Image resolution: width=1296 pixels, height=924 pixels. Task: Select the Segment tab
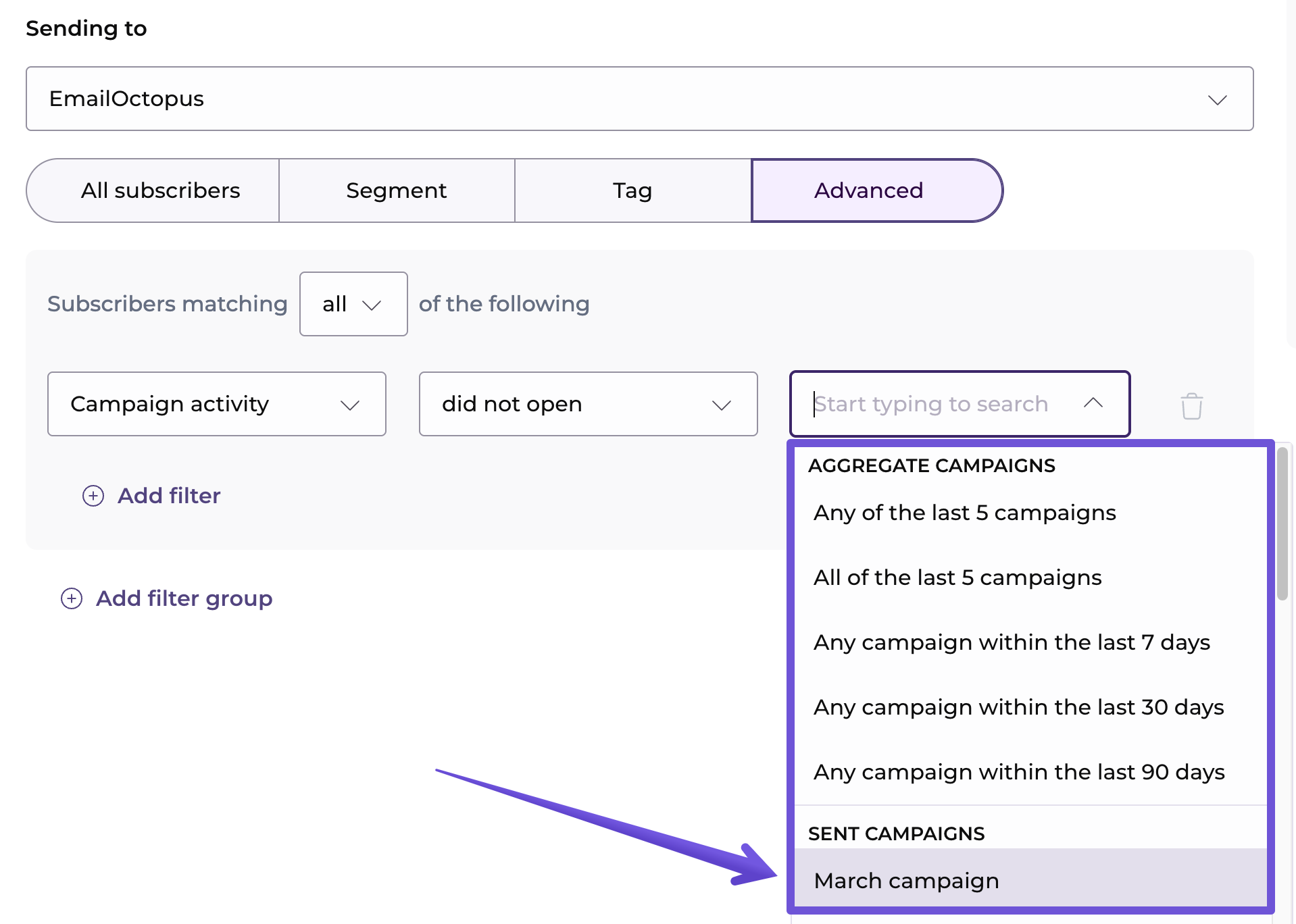coord(397,190)
